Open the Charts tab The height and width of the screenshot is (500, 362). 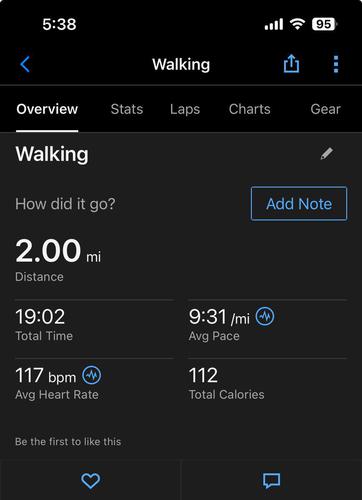(x=249, y=109)
